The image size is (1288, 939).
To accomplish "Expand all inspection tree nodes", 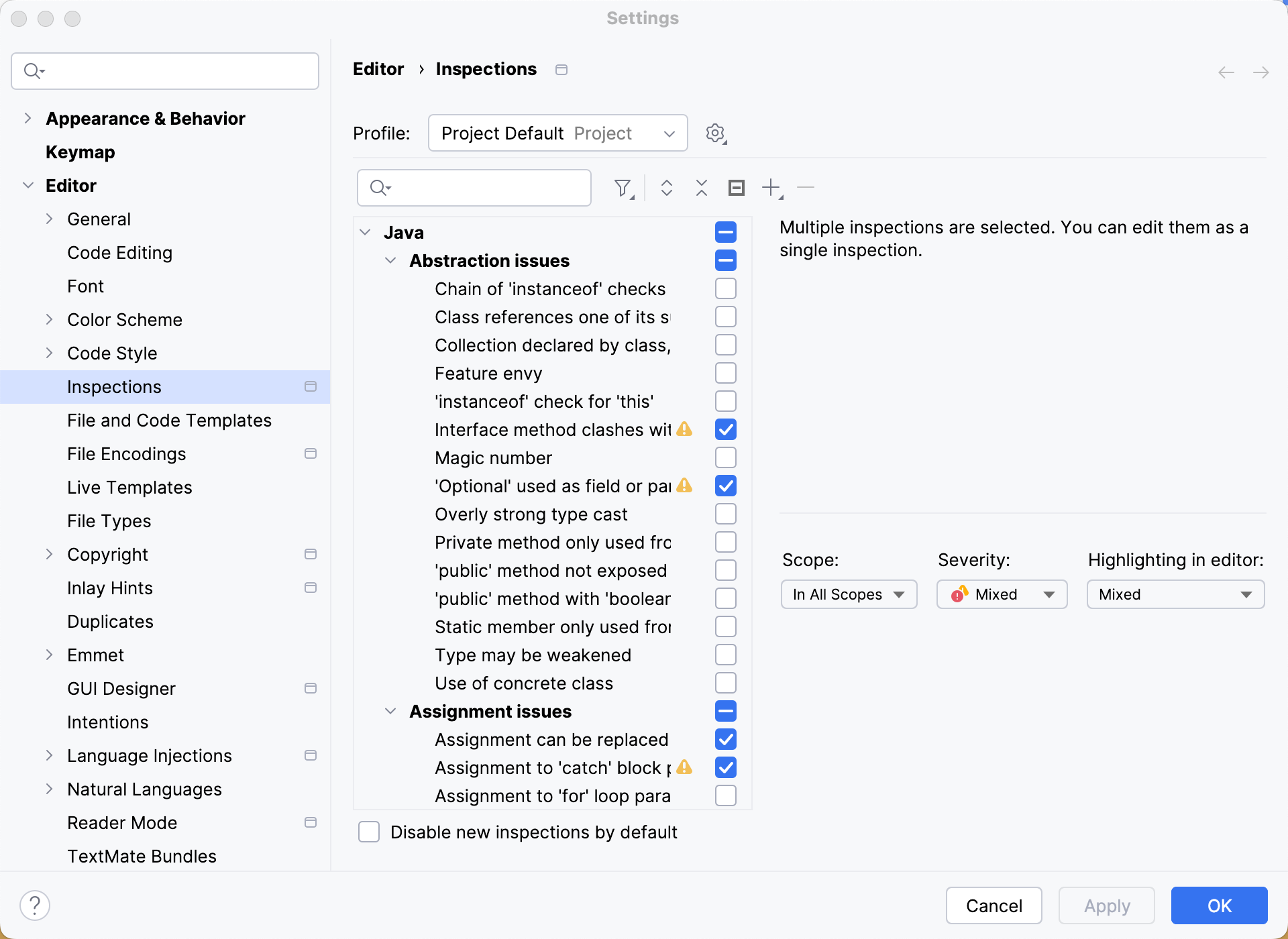I will (x=667, y=188).
